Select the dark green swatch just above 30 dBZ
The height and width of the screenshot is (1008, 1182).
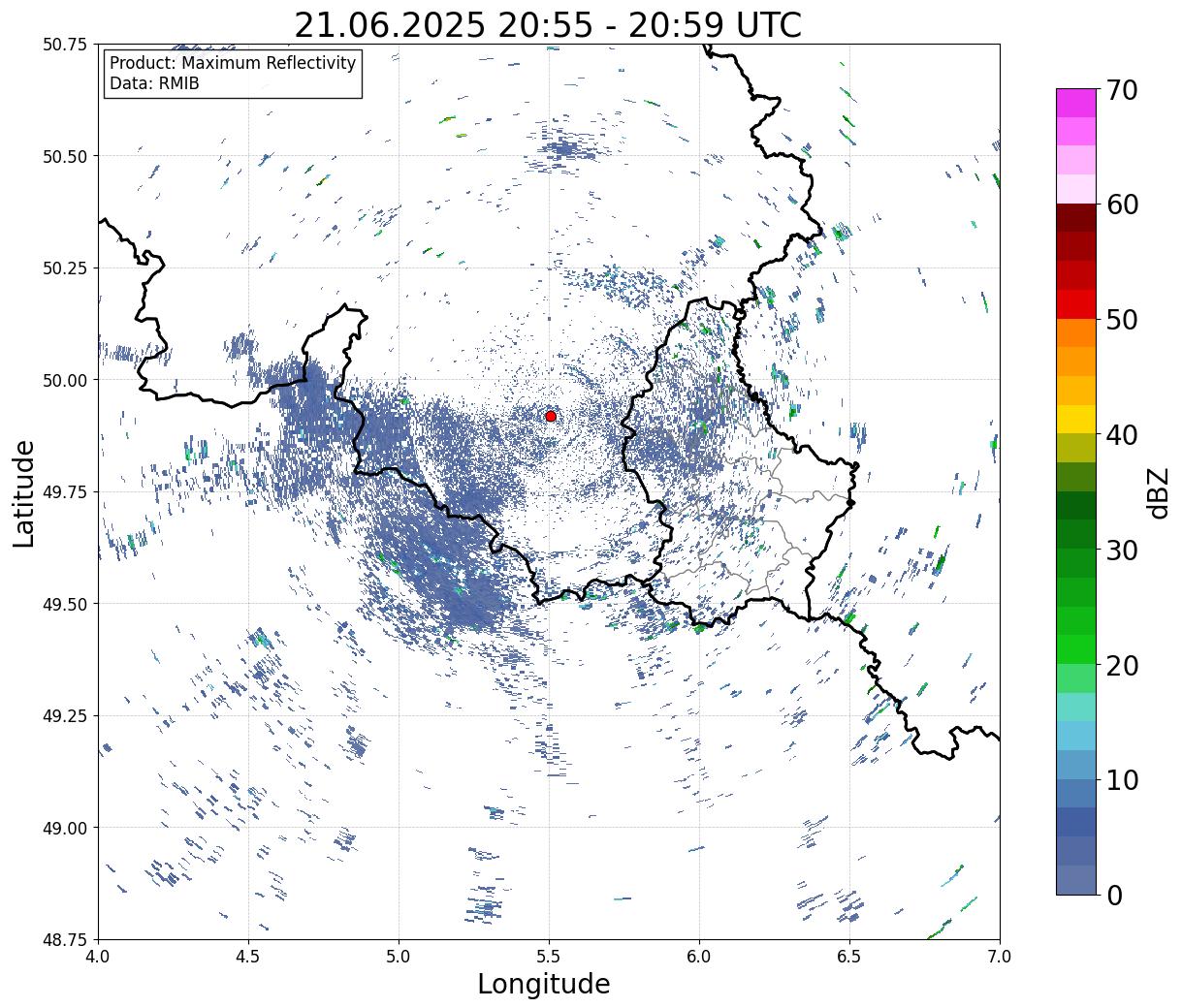point(1076,534)
